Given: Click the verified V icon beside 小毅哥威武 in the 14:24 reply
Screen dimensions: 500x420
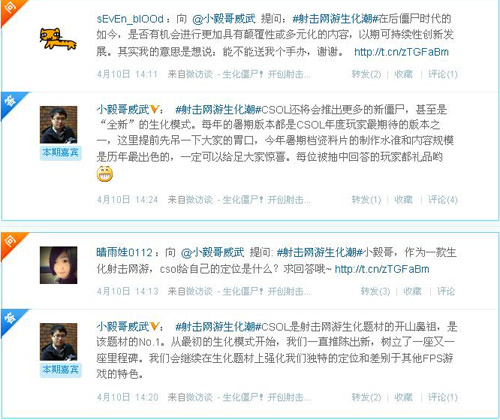Looking at the screenshot, I should [x=154, y=109].
